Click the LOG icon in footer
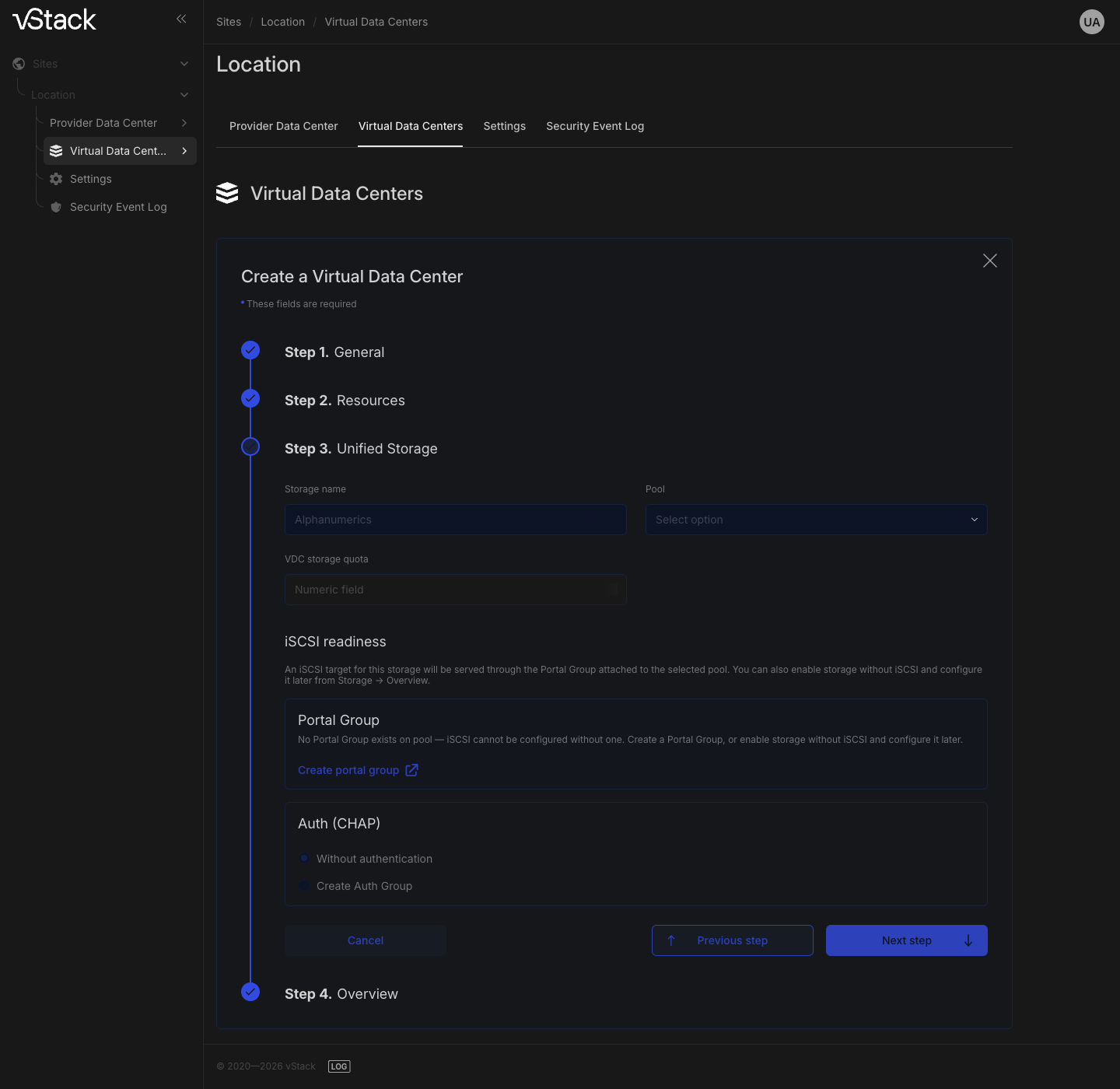1120x1089 pixels. tap(339, 1066)
